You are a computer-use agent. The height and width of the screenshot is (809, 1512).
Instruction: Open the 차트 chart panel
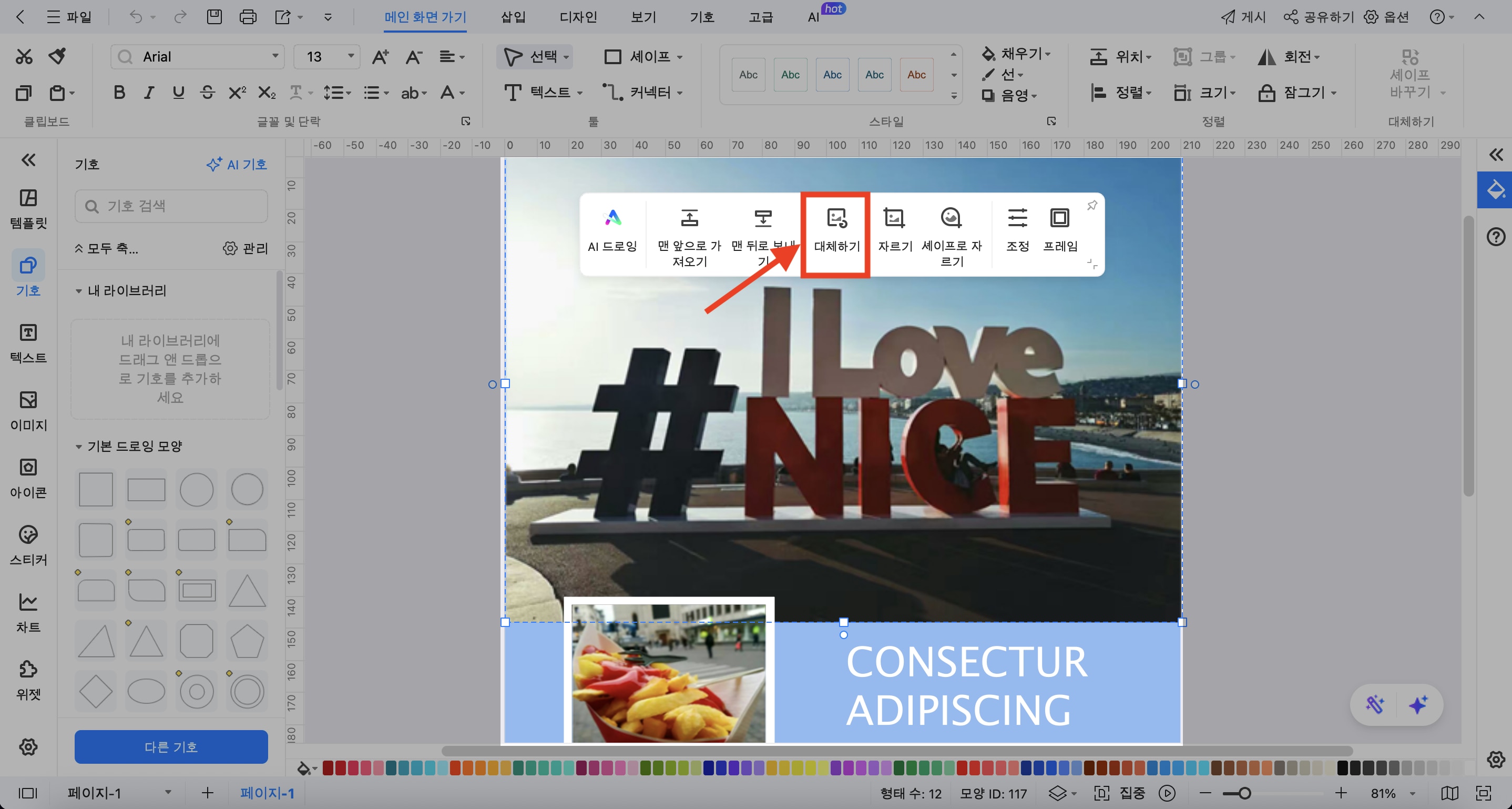click(28, 612)
